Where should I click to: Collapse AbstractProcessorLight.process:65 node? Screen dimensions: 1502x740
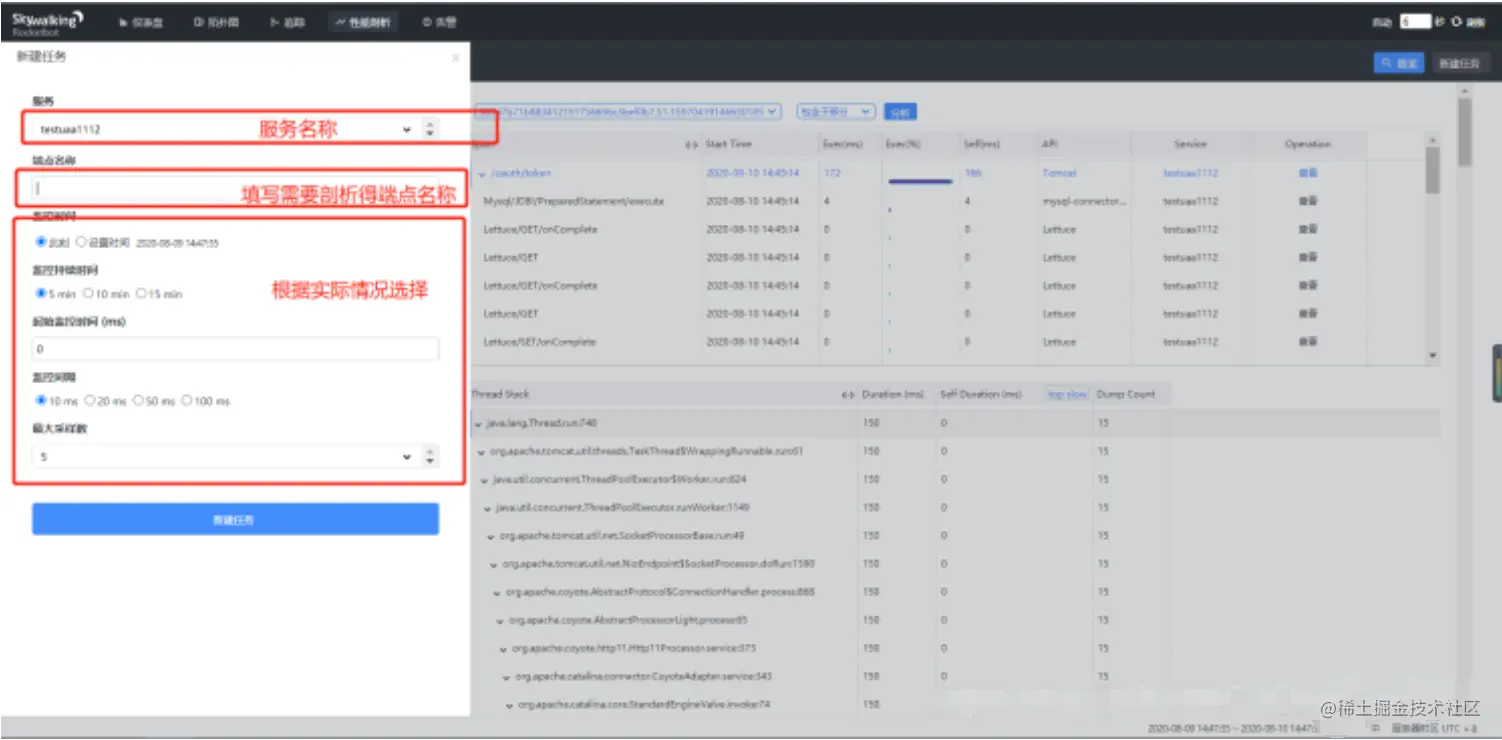click(500, 621)
